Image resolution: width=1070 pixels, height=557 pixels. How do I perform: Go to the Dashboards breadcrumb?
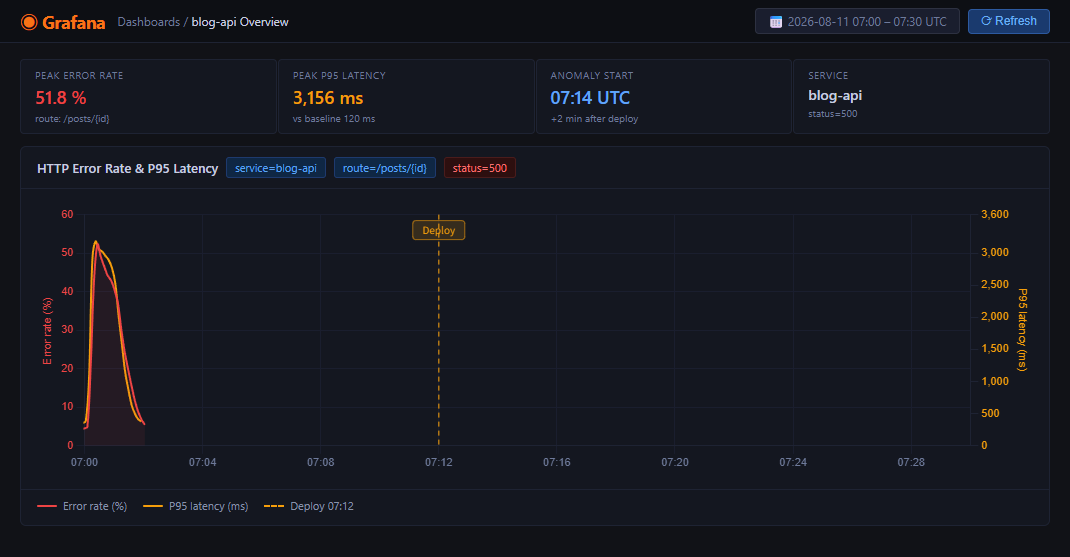[148, 22]
